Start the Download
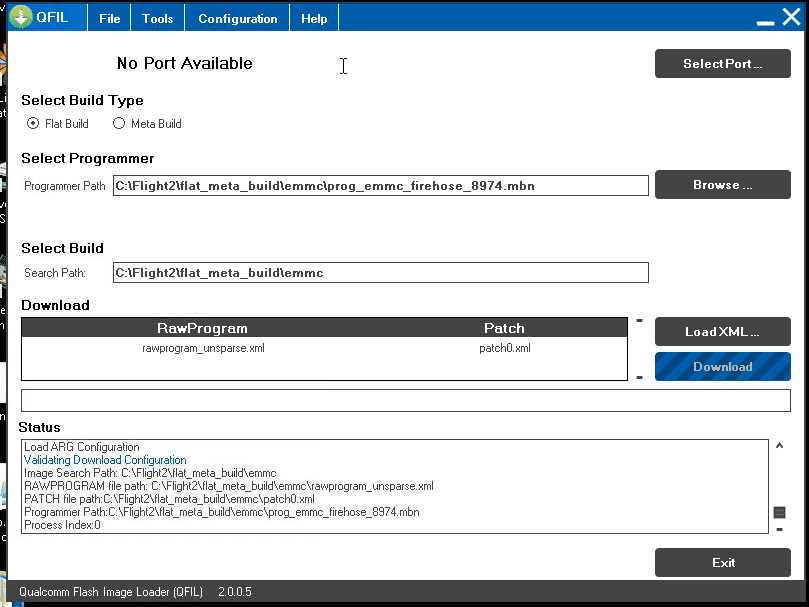 [722, 367]
